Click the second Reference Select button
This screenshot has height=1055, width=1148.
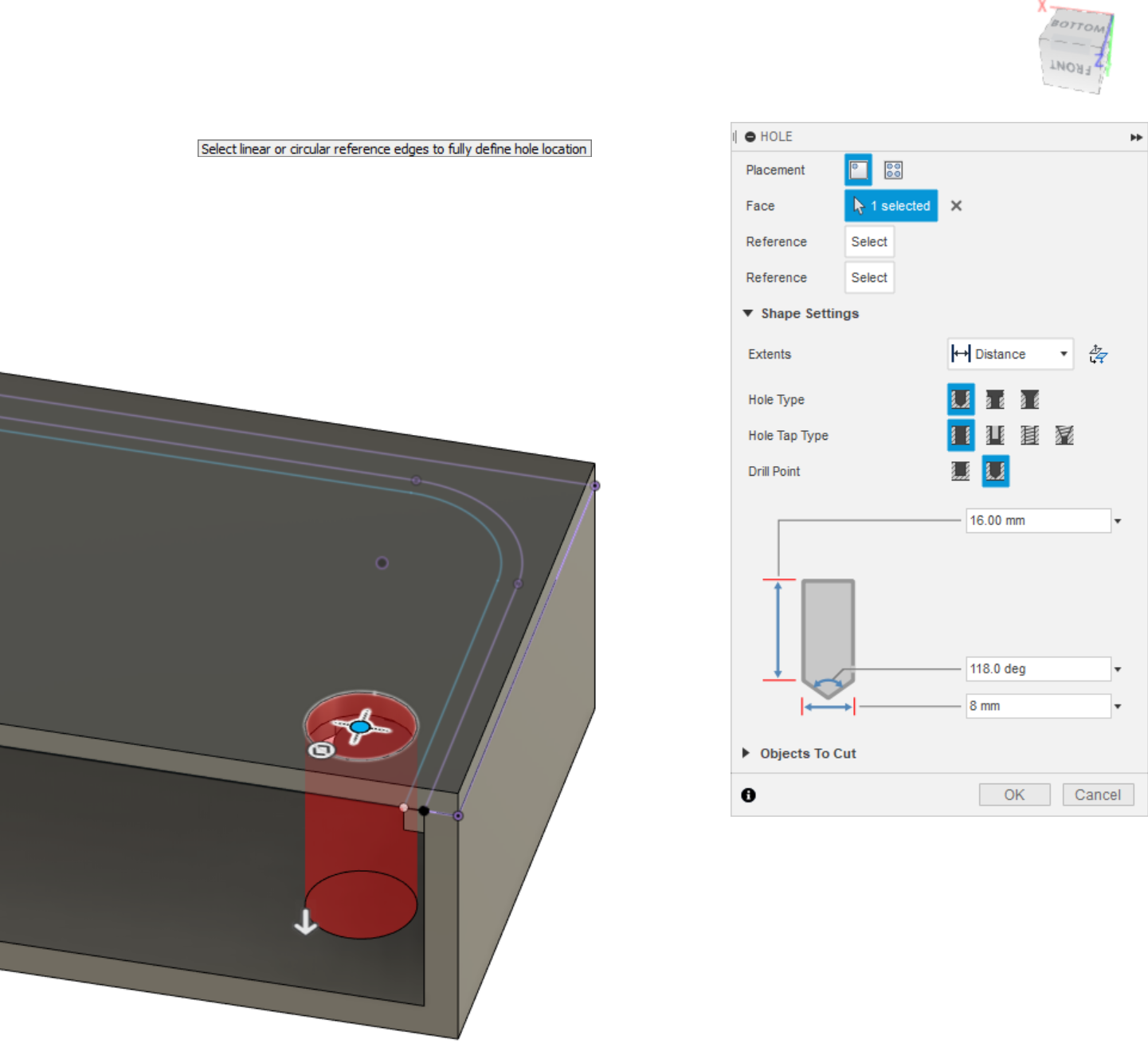pyautogui.click(x=869, y=277)
